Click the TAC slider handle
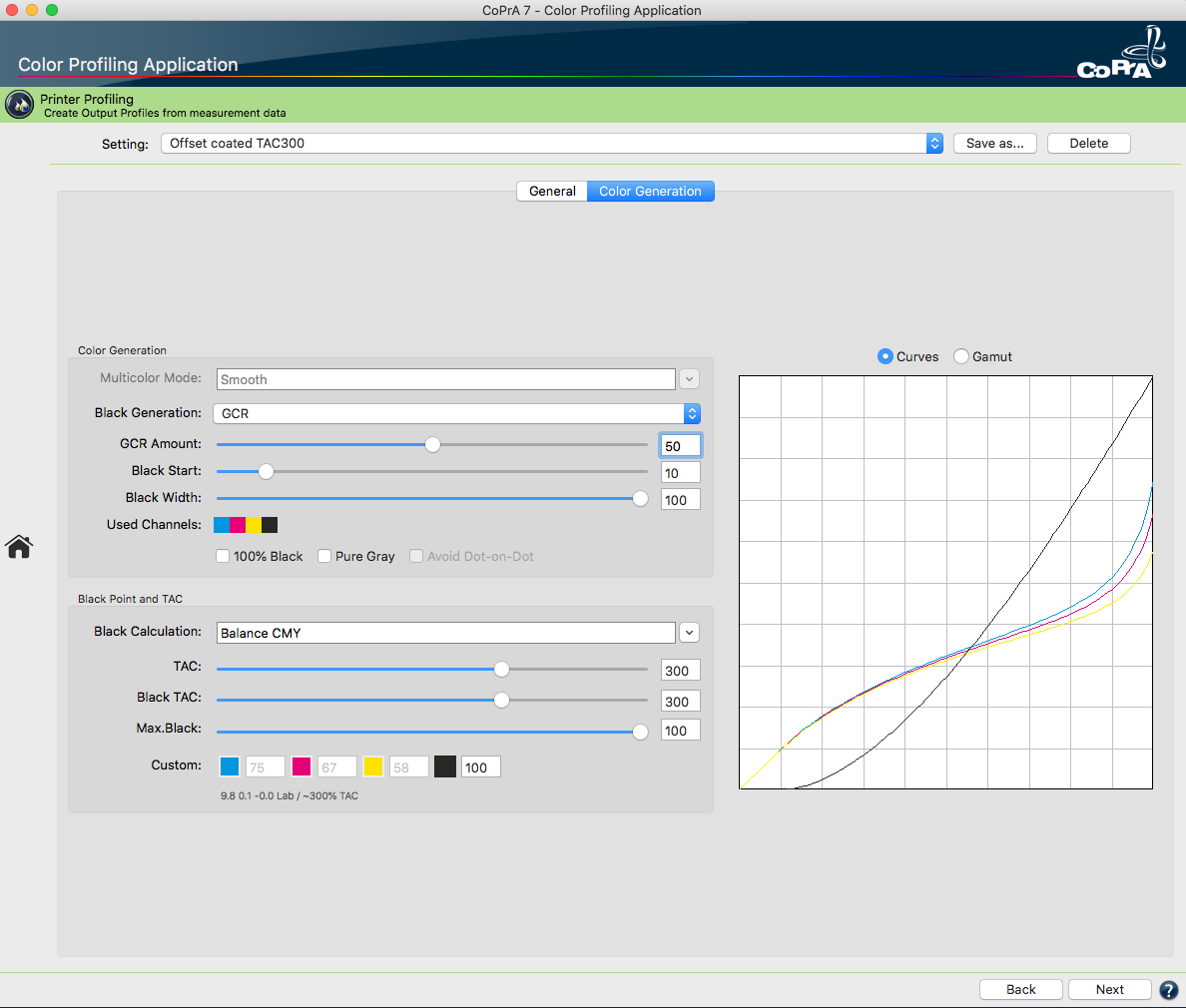1186x1008 pixels. 501,670
